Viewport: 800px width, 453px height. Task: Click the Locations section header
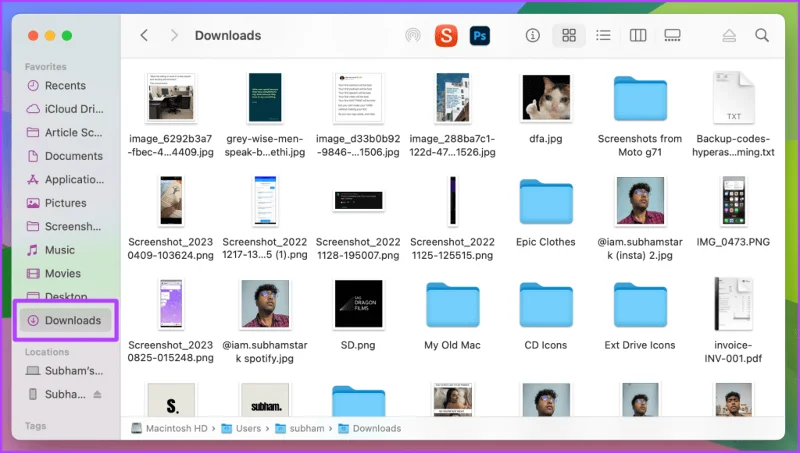[47, 352]
